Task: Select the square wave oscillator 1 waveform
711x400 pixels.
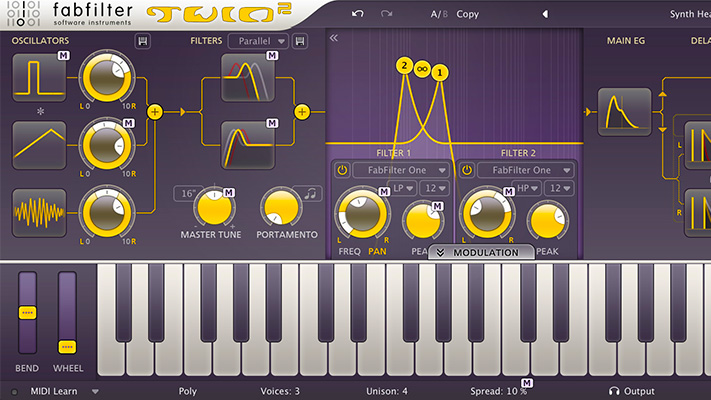Action: pyautogui.click(x=39, y=78)
